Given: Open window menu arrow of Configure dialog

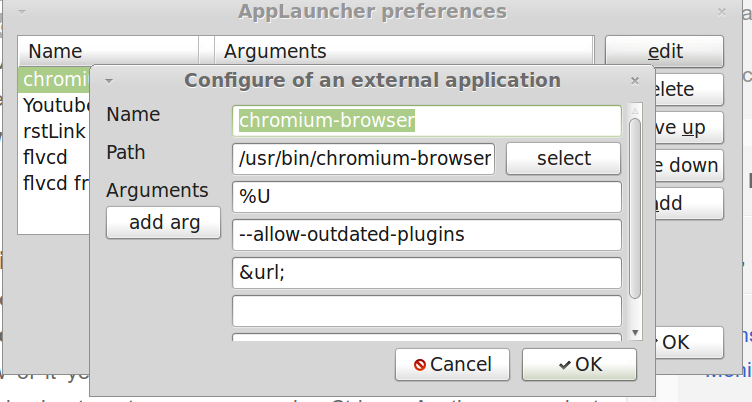Looking at the screenshot, I should [x=109, y=81].
